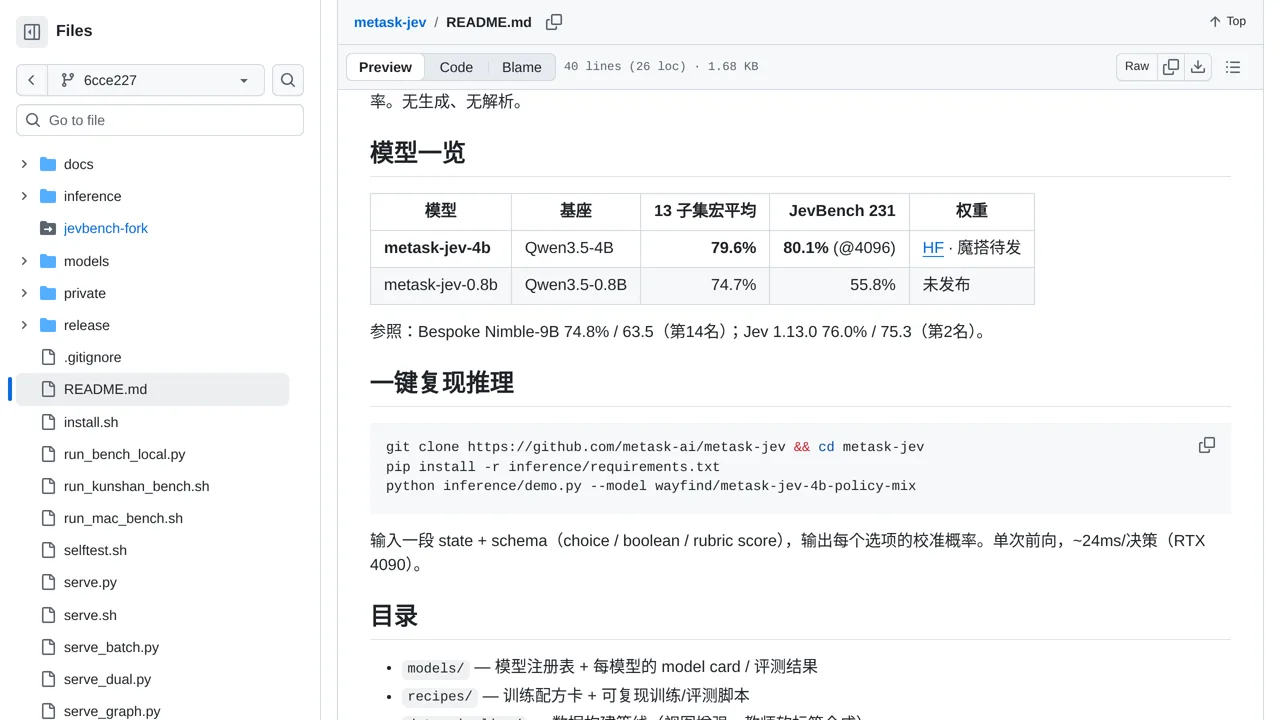This screenshot has height=720, width=1280.
Task: Copy raw file contents icon
Action: coord(1171,66)
